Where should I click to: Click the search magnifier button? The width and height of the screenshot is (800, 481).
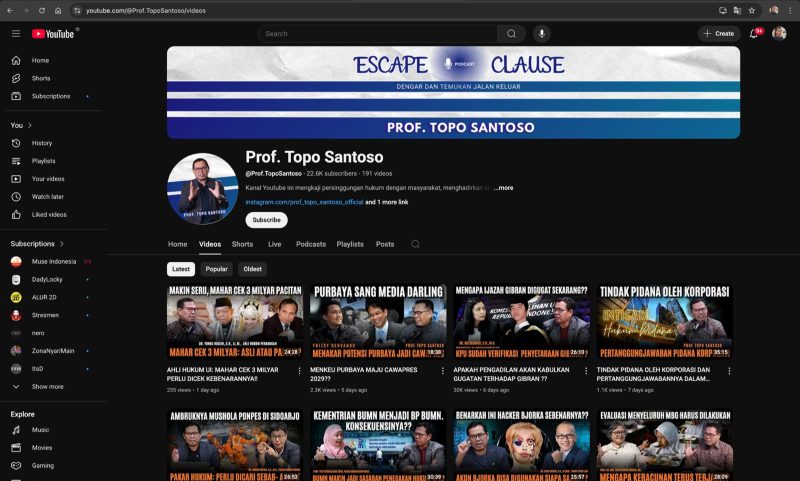click(x=512, y=33)
